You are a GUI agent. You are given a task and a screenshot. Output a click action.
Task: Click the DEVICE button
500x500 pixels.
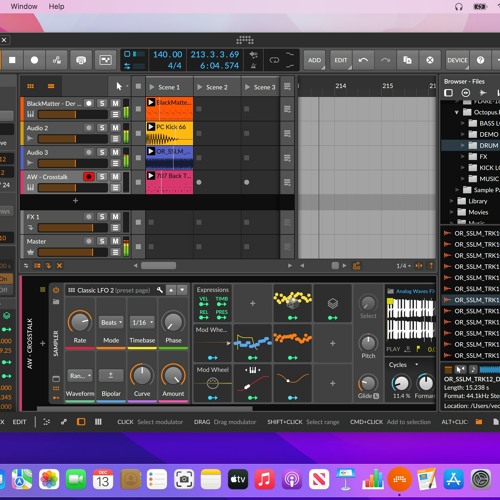pos(457,60)
